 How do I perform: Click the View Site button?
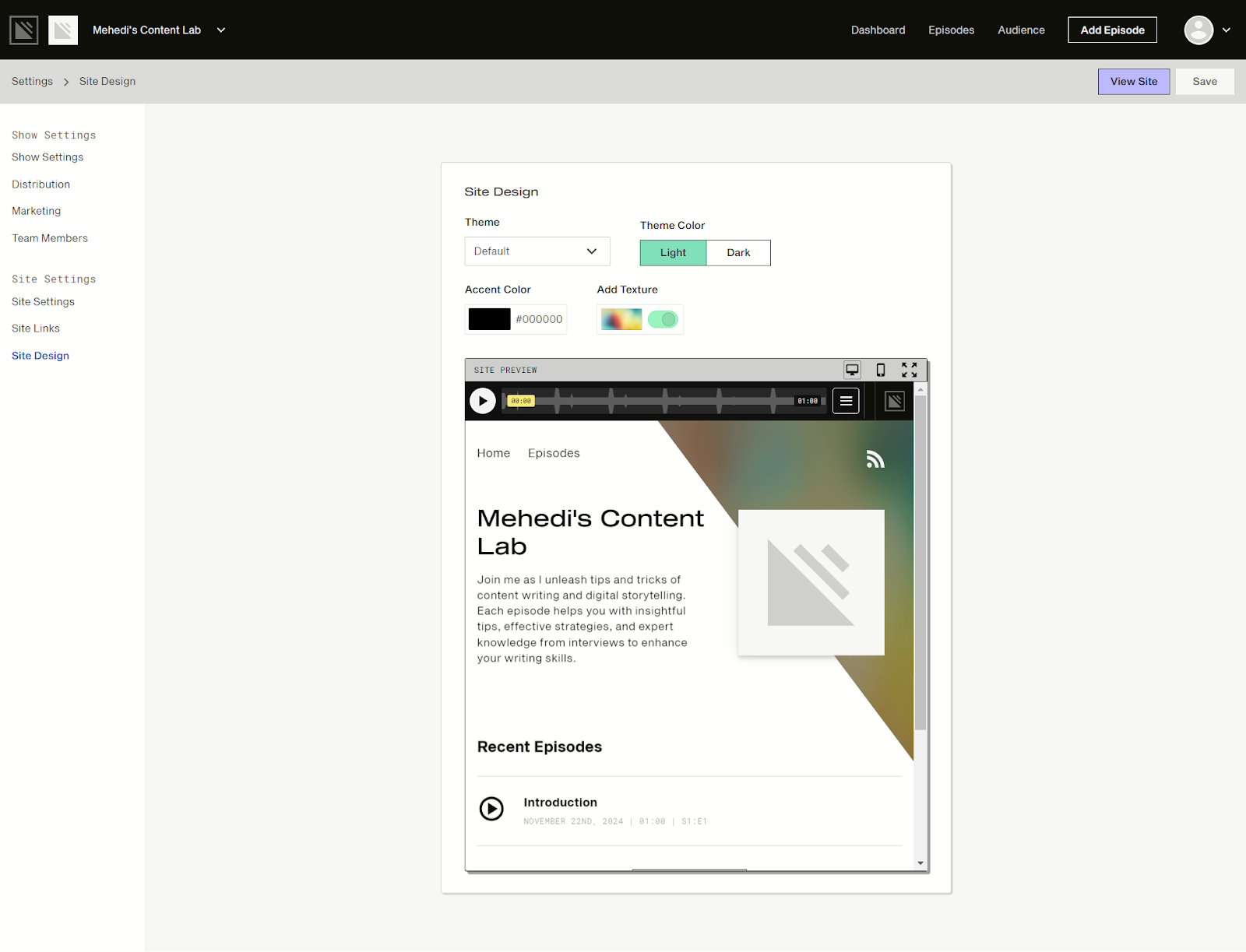1133,81
